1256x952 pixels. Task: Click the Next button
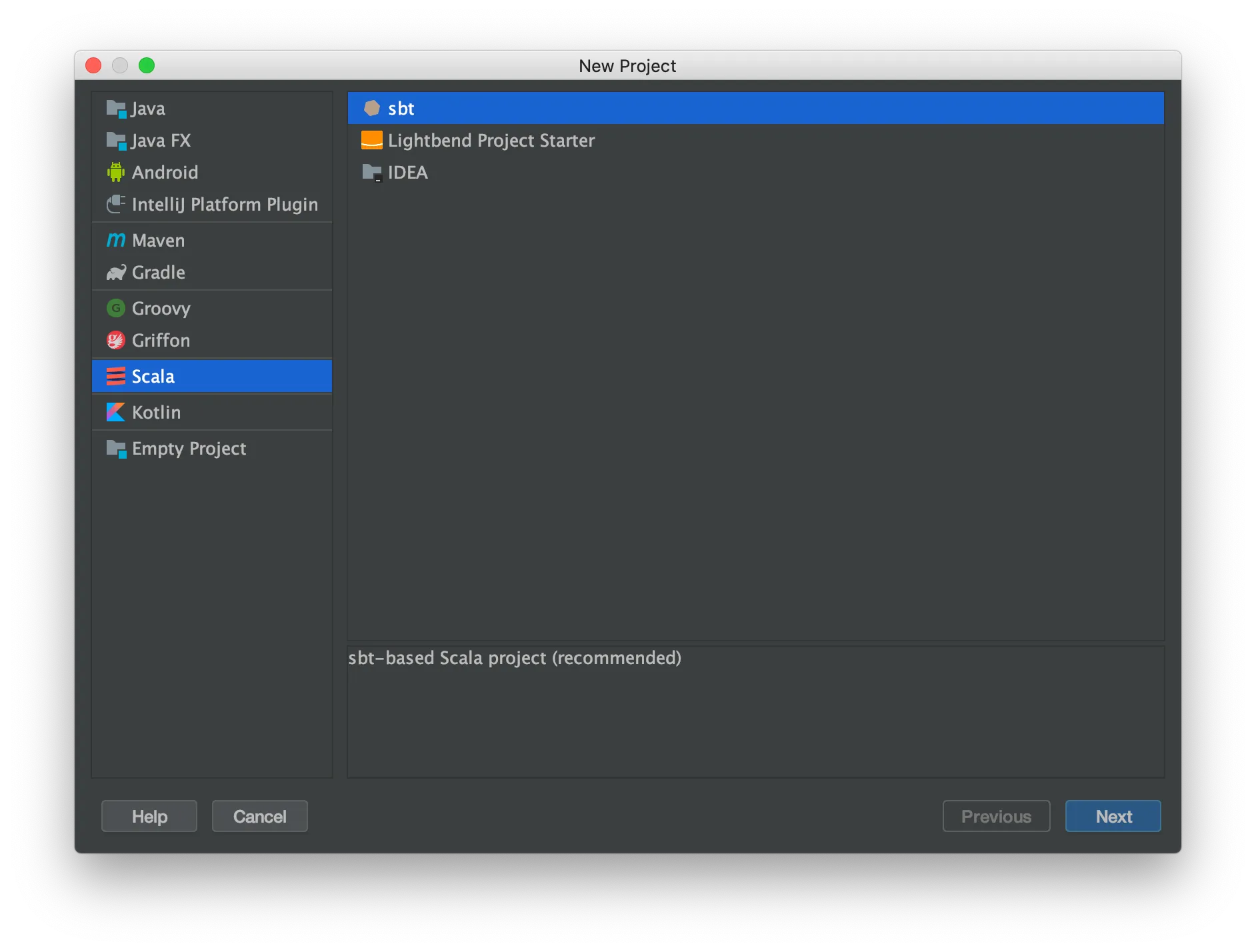1112,816
